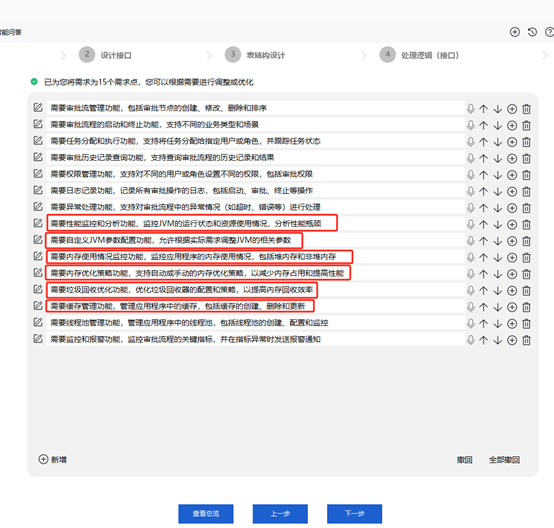The width and height of the screenshot is (554, 528).
Task: Delete the 任务分配和执行功能 row
Action: (526, 142)
